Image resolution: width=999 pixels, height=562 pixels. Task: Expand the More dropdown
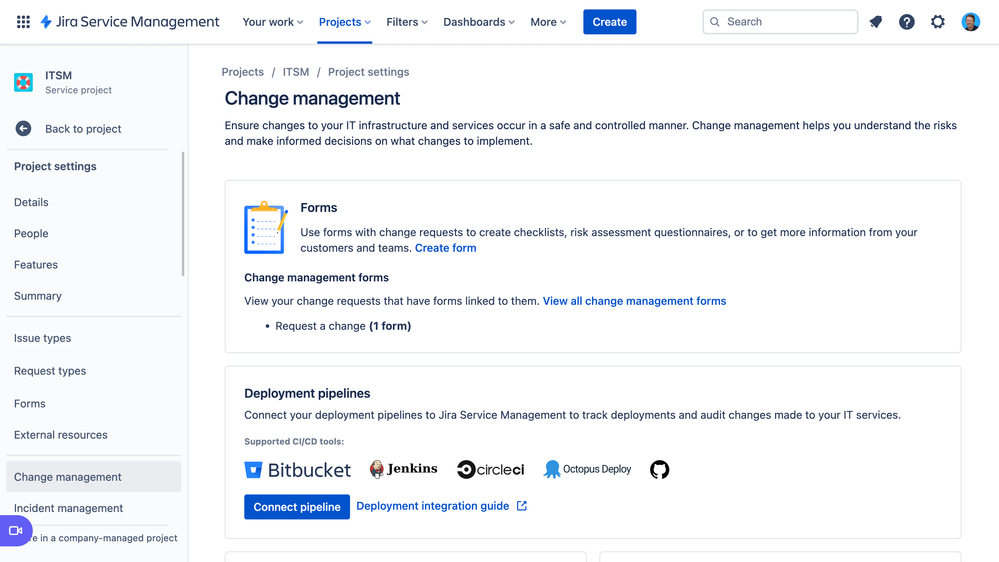click(x=548, y=22)
